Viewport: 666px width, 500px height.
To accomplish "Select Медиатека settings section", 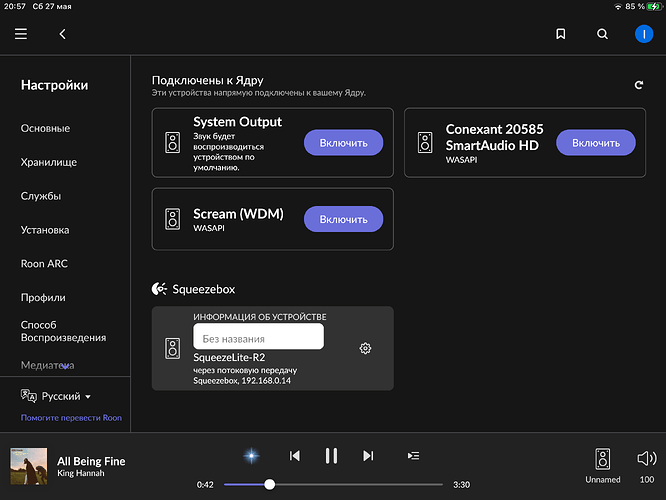I will tap(48, 365).
